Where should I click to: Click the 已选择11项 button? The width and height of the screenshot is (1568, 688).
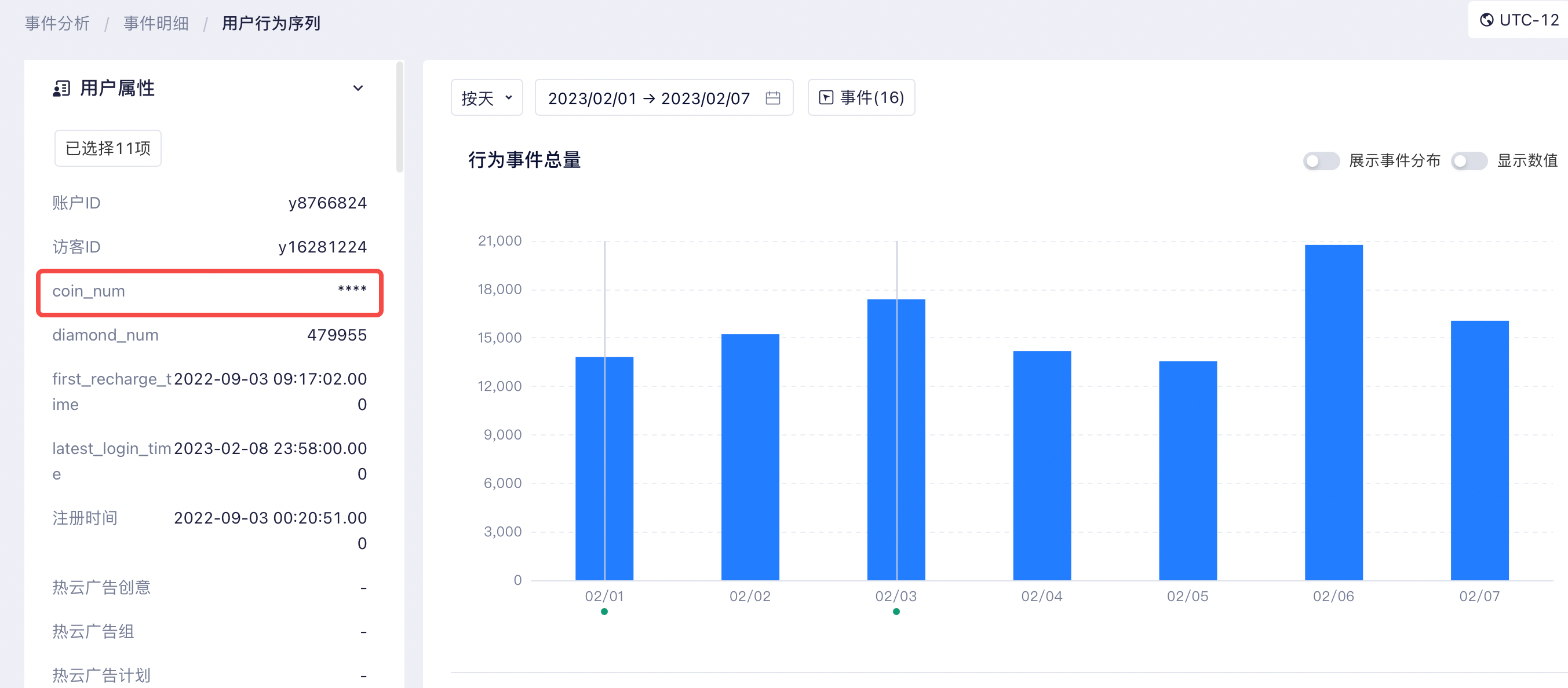point(107,148)
